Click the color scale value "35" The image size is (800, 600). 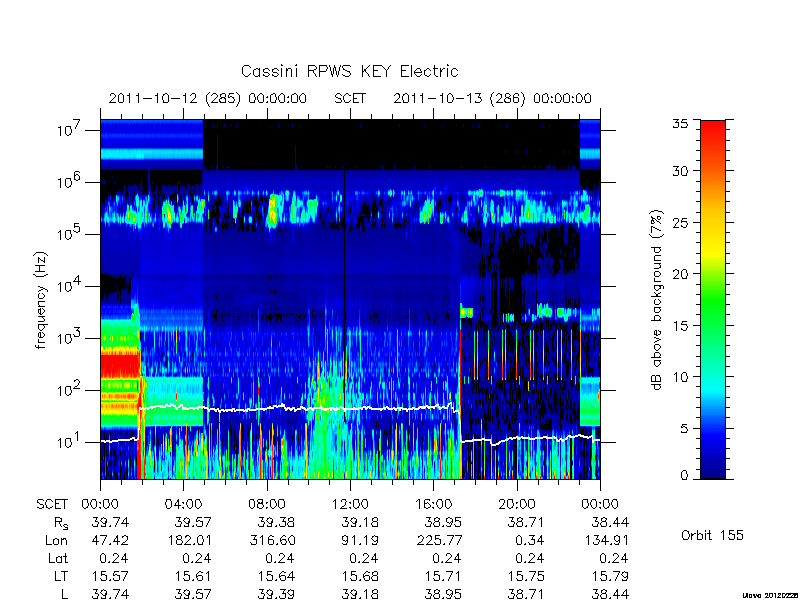(680, 124)
